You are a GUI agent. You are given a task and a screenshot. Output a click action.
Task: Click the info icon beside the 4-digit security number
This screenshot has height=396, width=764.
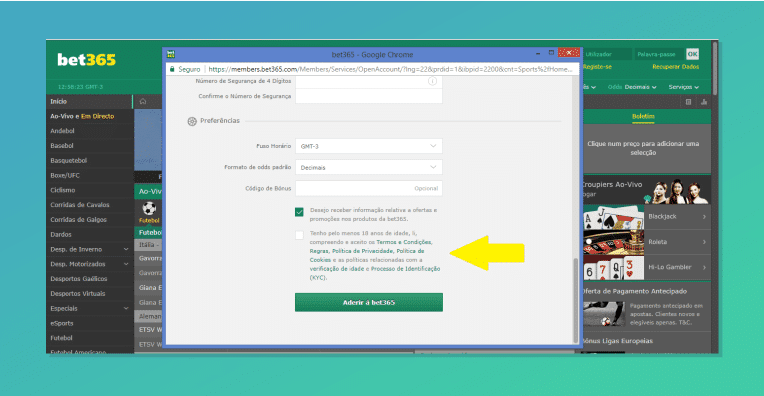click(432, 81)
